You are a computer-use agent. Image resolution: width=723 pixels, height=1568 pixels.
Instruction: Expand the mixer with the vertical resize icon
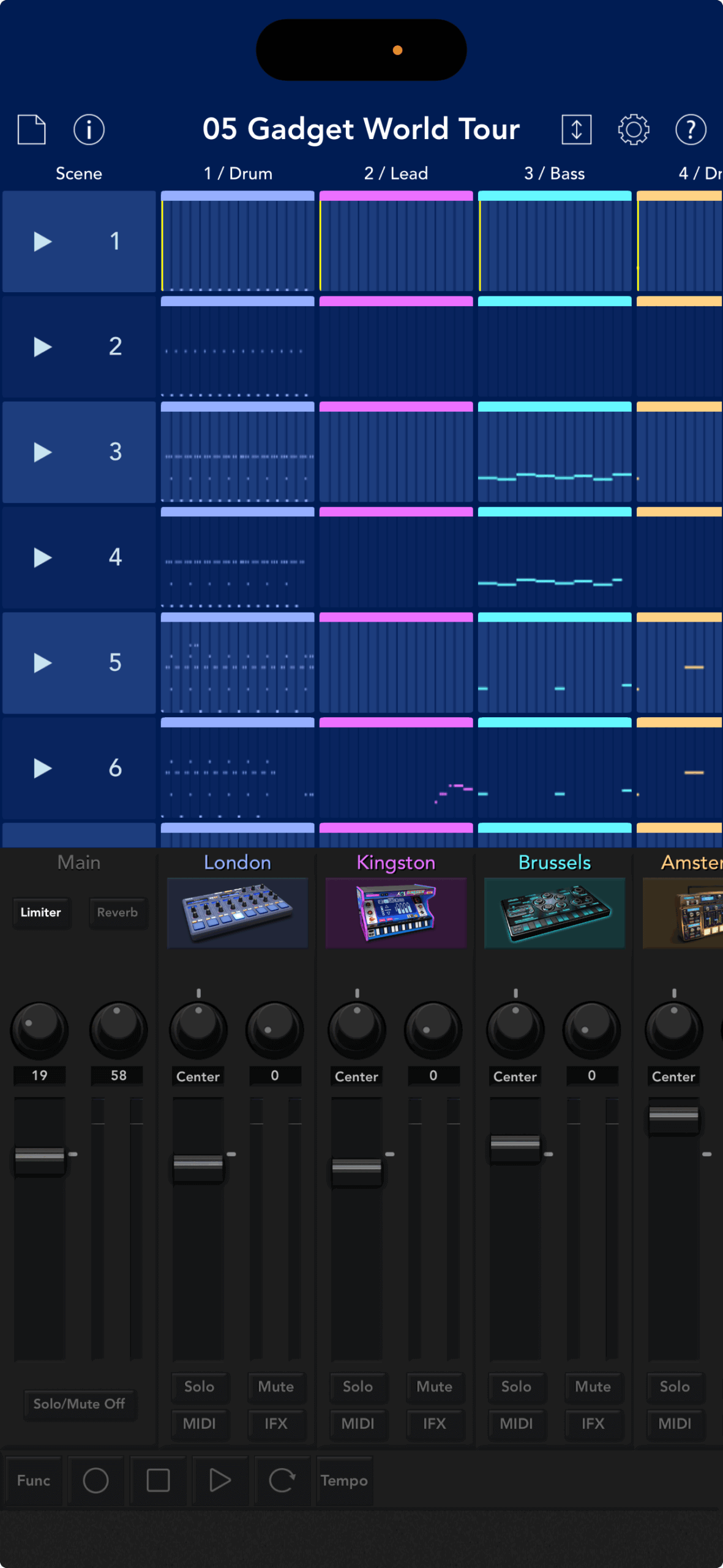coord(576,129)
